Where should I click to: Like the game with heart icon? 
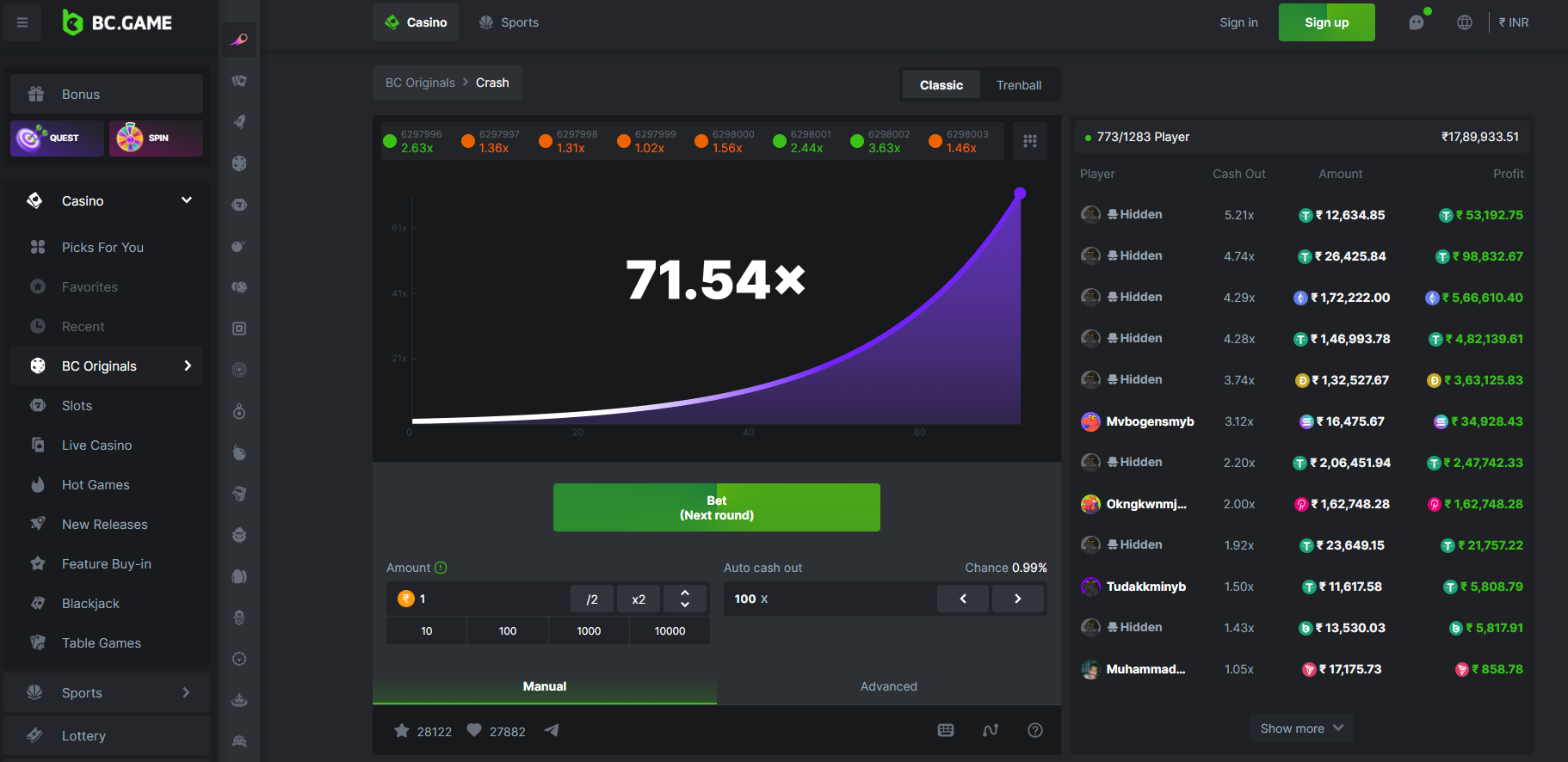[x=474, y=730]
